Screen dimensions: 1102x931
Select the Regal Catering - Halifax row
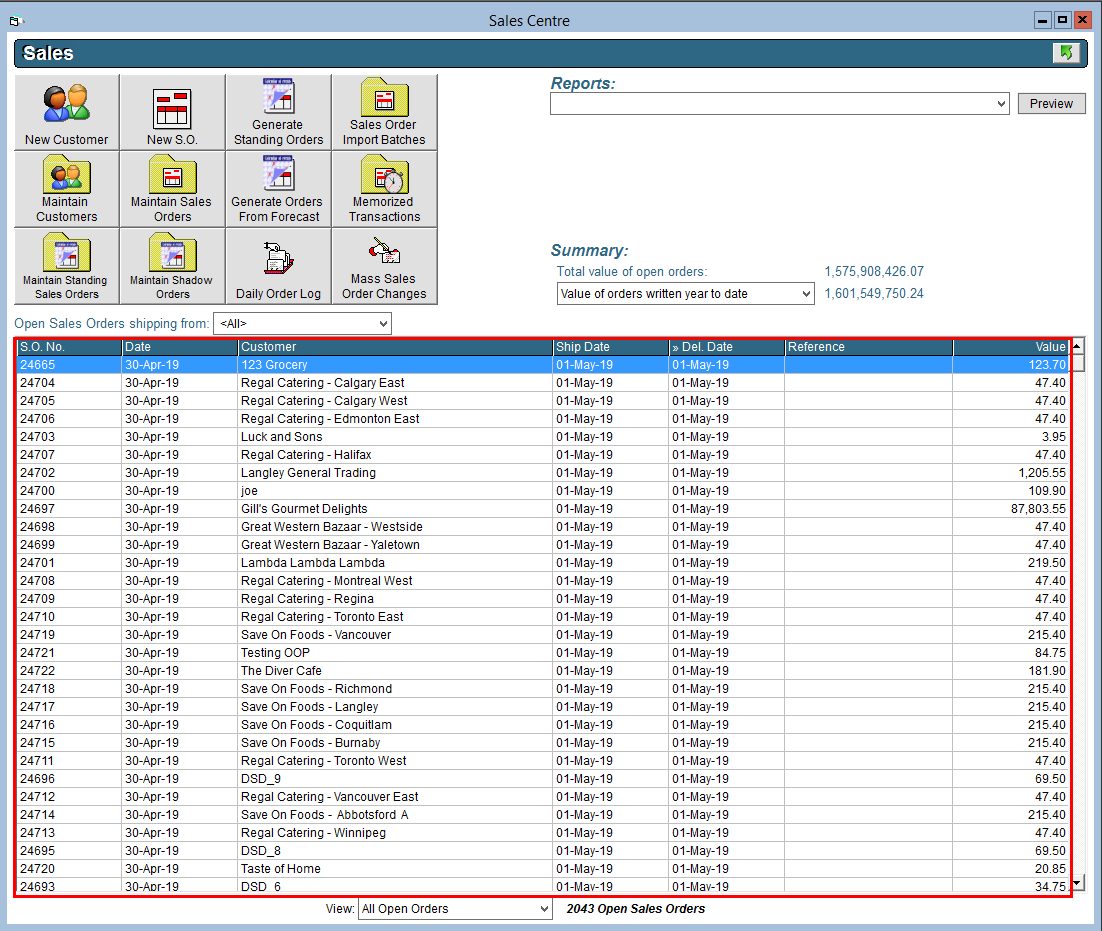pyautogui.click(x=543, y=455)
